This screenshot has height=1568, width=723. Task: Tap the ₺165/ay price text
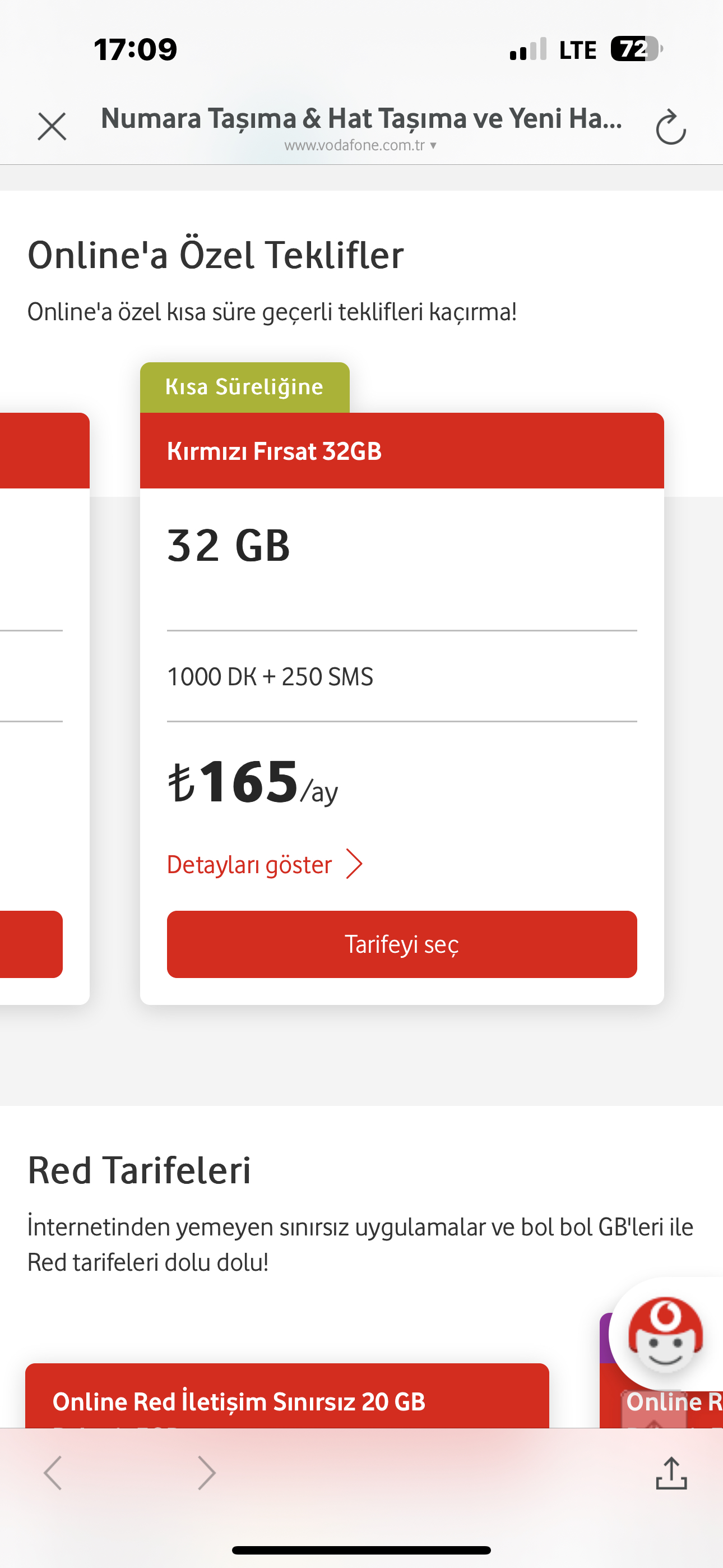point(253,783)
